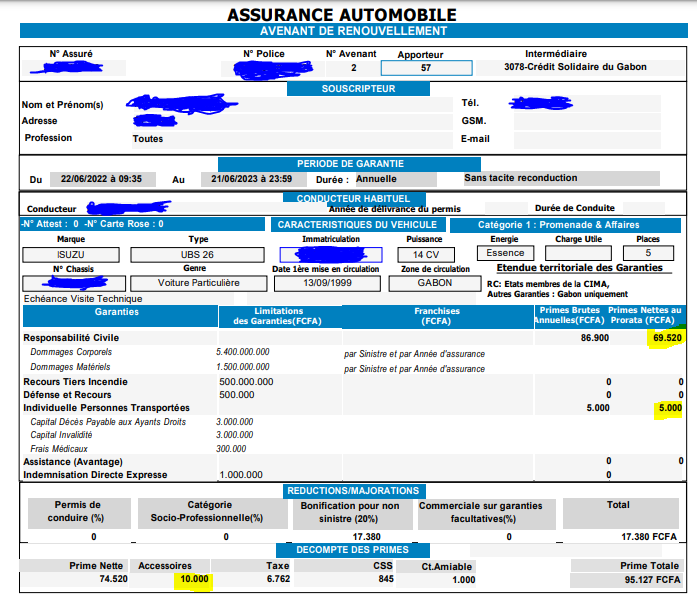Click the 'AVENANT DE RENOUVELLEMENT' banner
This screenshot has height=596, width=697.
(x=353, y=31)
